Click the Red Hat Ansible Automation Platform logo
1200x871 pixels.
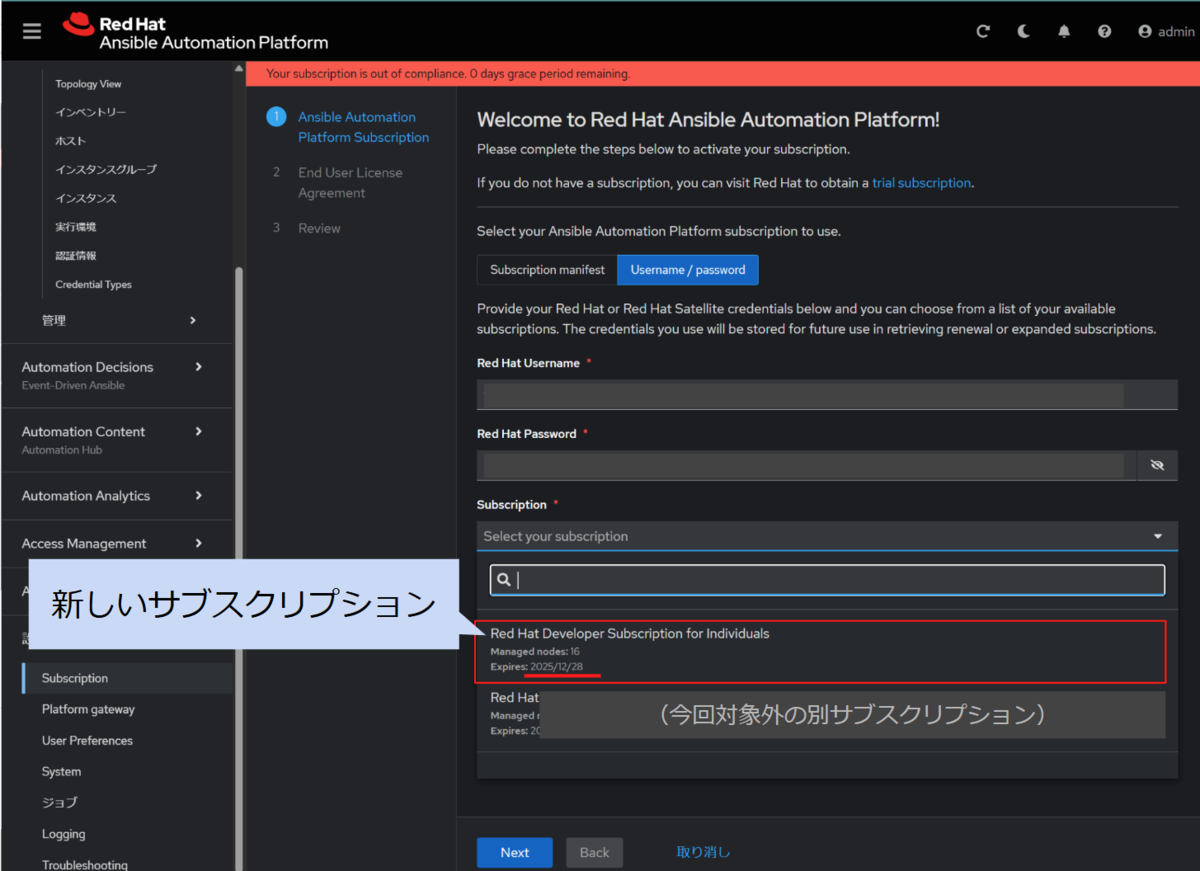coord(195,32)
